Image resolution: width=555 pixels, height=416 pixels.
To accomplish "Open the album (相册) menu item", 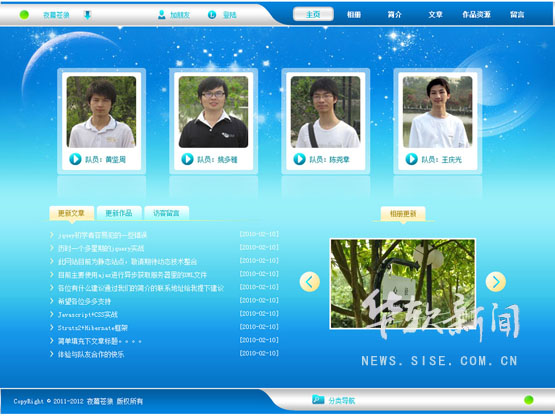I will coord(354,15).
